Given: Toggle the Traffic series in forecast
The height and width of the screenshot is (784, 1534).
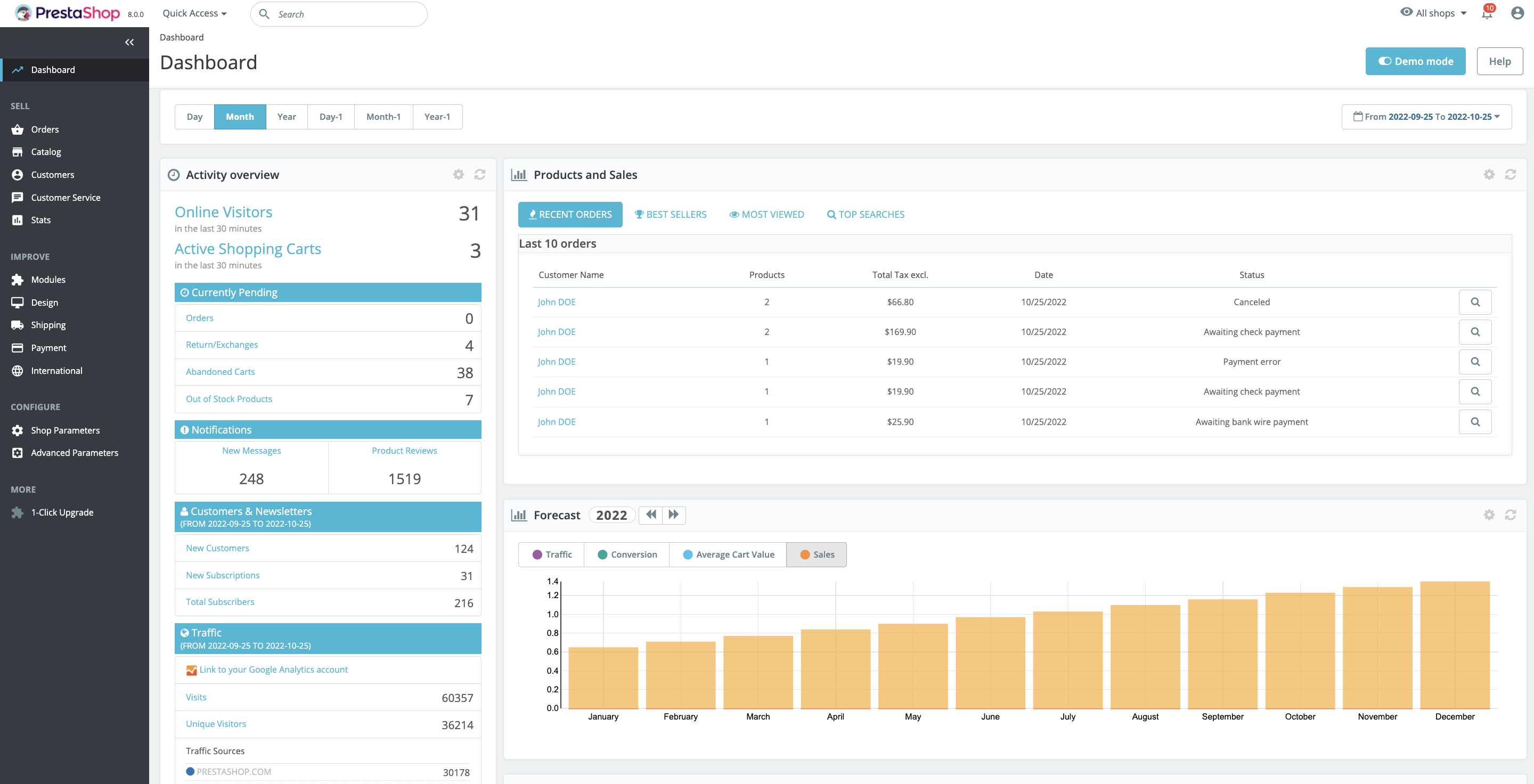Looking at the screenshot, I should pyautogui.click(x=551, y=554).
